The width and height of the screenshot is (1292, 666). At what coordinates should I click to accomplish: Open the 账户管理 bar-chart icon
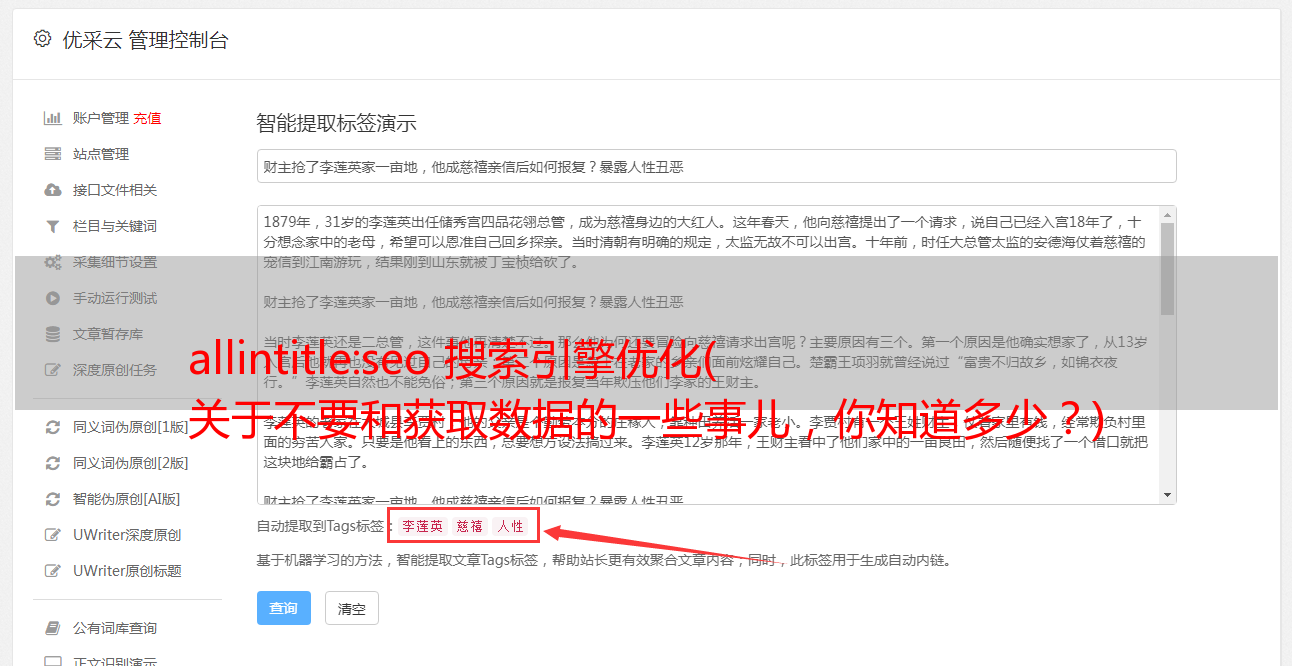point(53,118)
